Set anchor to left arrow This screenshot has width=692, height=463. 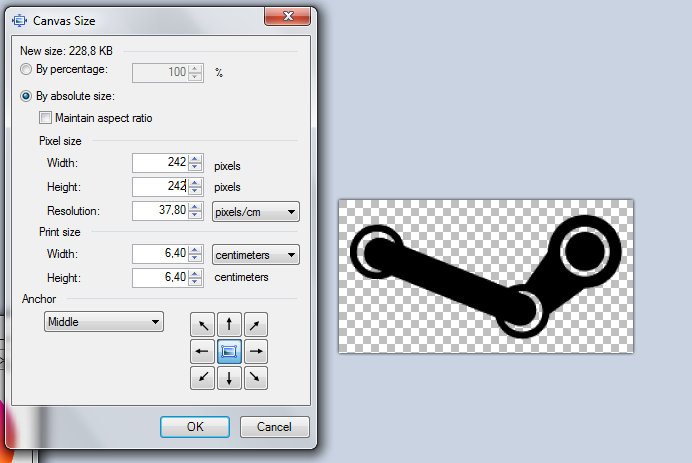(203, 351)
